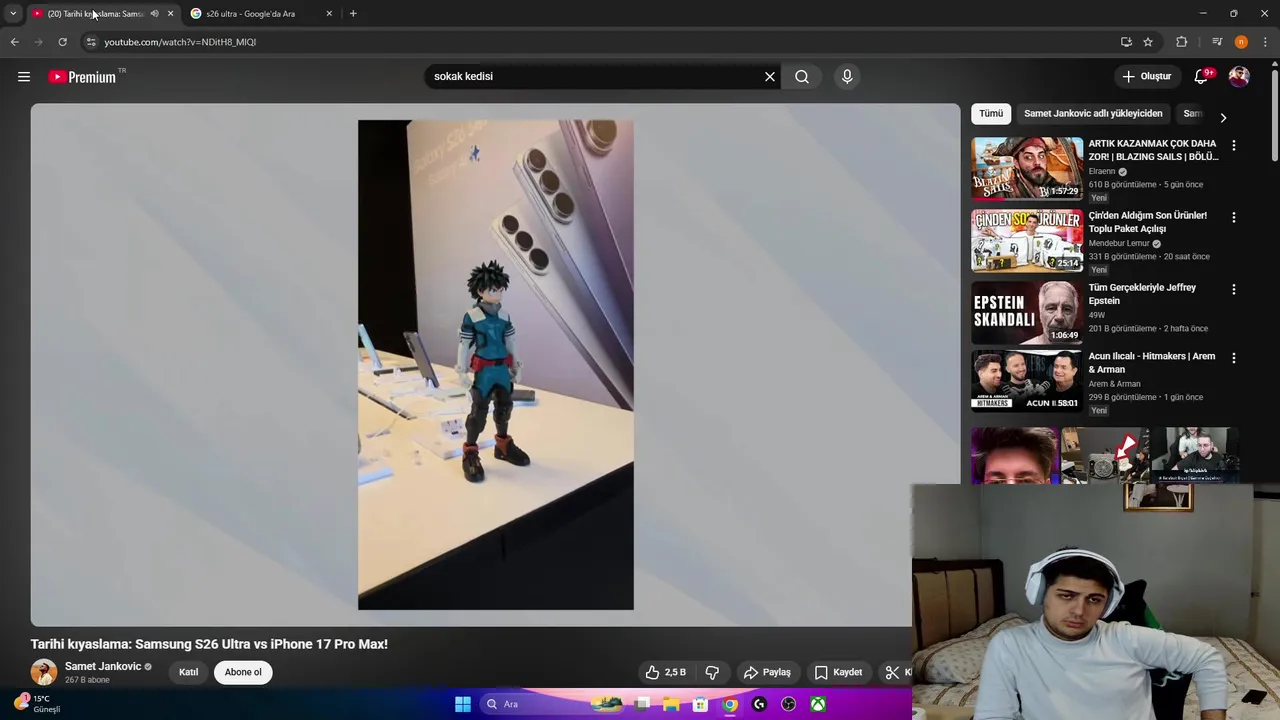Open media controls icon in Chrome toolbar

point(1217,42)
